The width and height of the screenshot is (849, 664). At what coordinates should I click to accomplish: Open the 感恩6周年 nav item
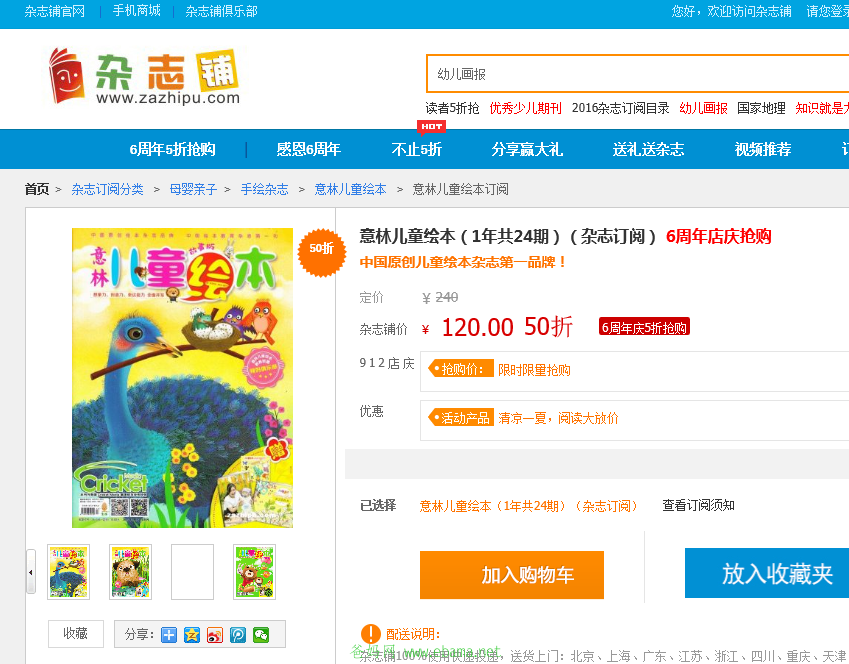[308, 149]
